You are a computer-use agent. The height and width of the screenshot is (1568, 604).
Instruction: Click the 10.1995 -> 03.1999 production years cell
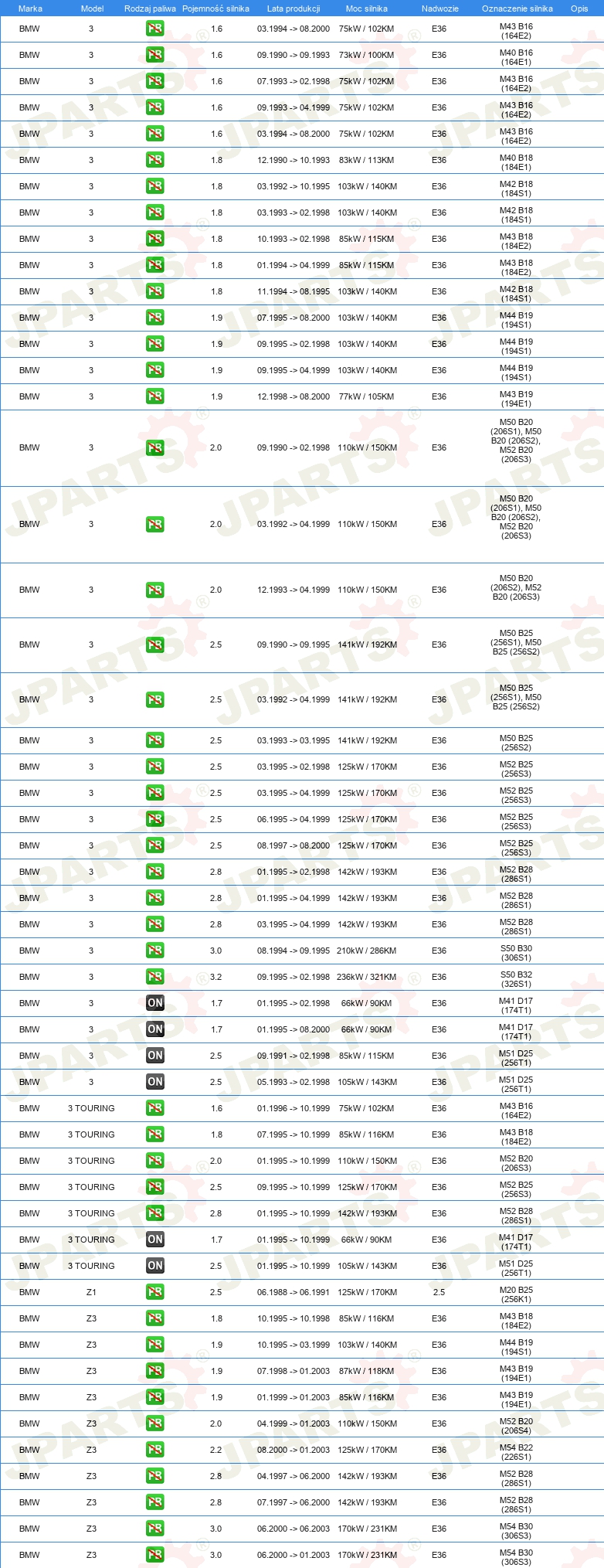pos(294,1345)
